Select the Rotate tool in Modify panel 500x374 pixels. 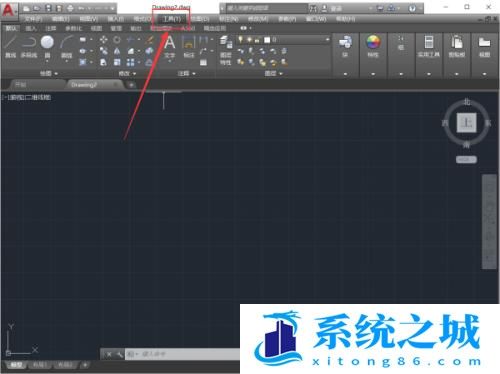(x=117, y=40)
